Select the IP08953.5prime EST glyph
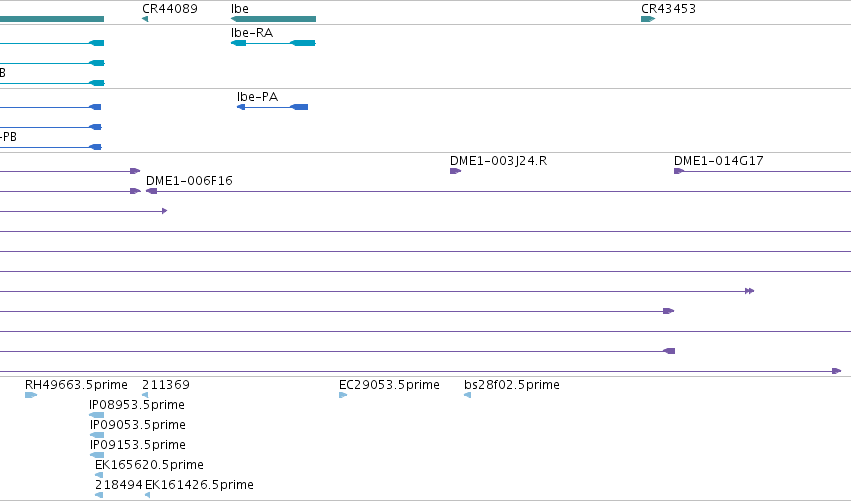 (96, 415)
